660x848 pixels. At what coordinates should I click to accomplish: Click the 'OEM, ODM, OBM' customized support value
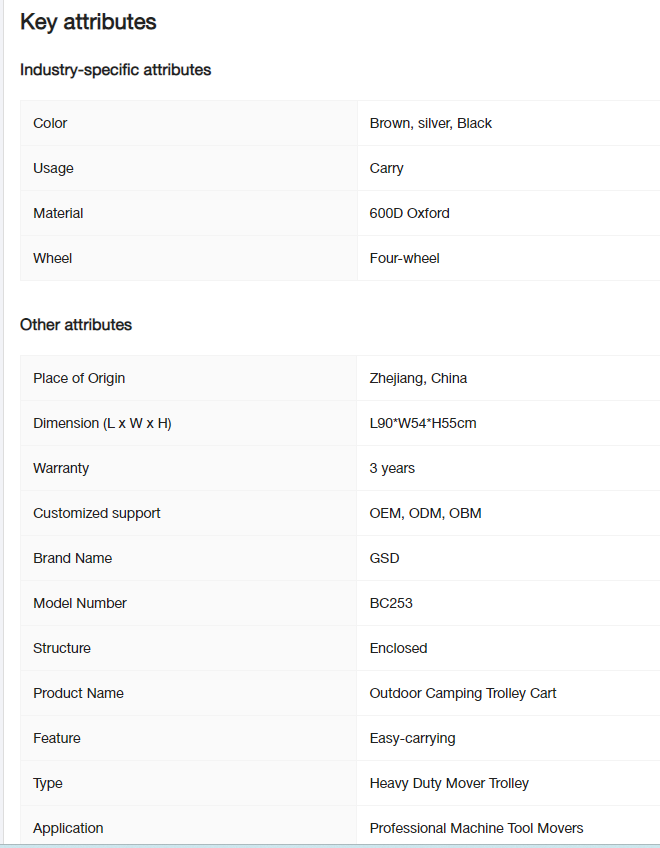425,513
